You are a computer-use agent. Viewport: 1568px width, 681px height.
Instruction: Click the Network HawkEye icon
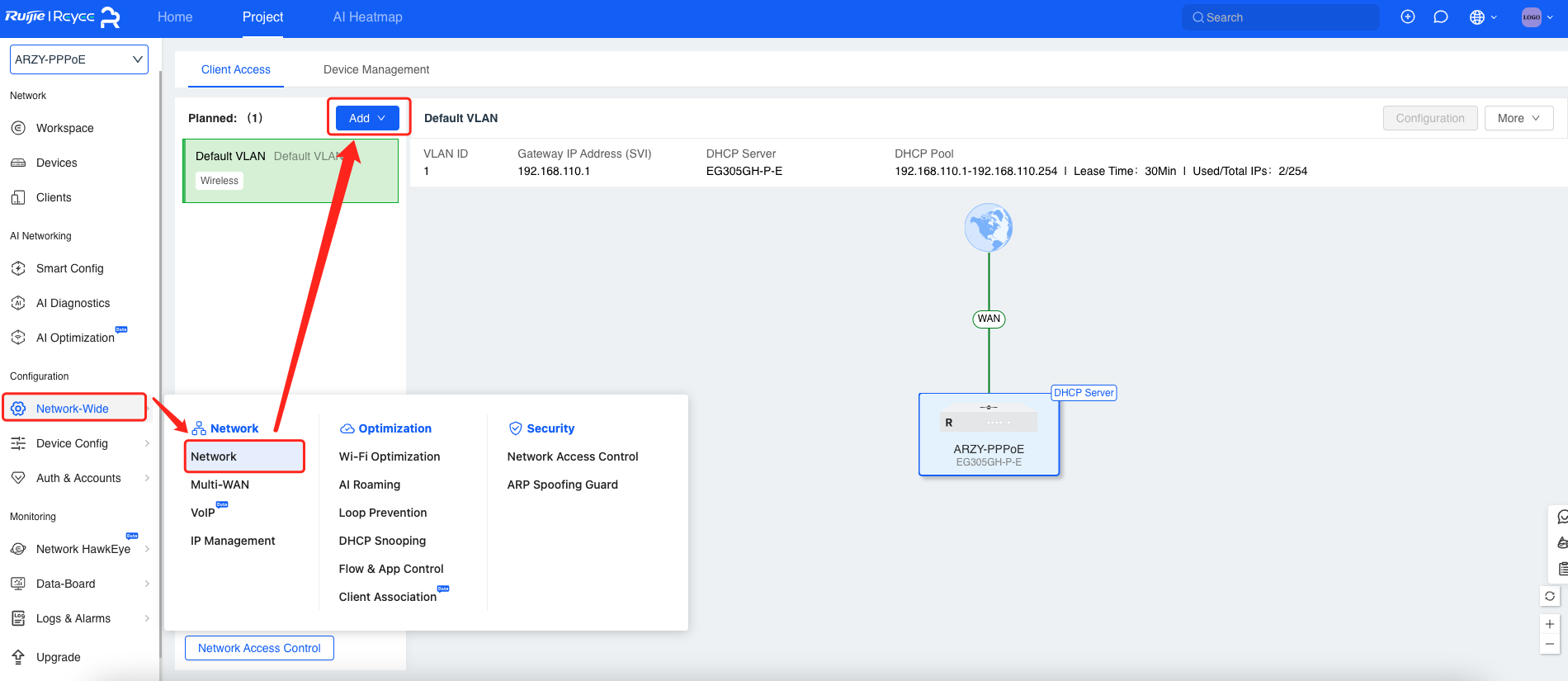click(18, 549)
